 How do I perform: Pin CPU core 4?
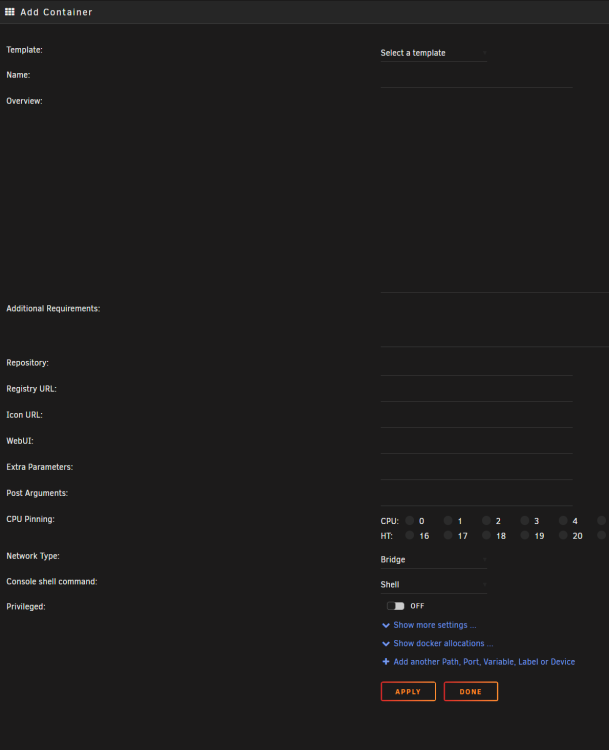(x=563, y=520)
